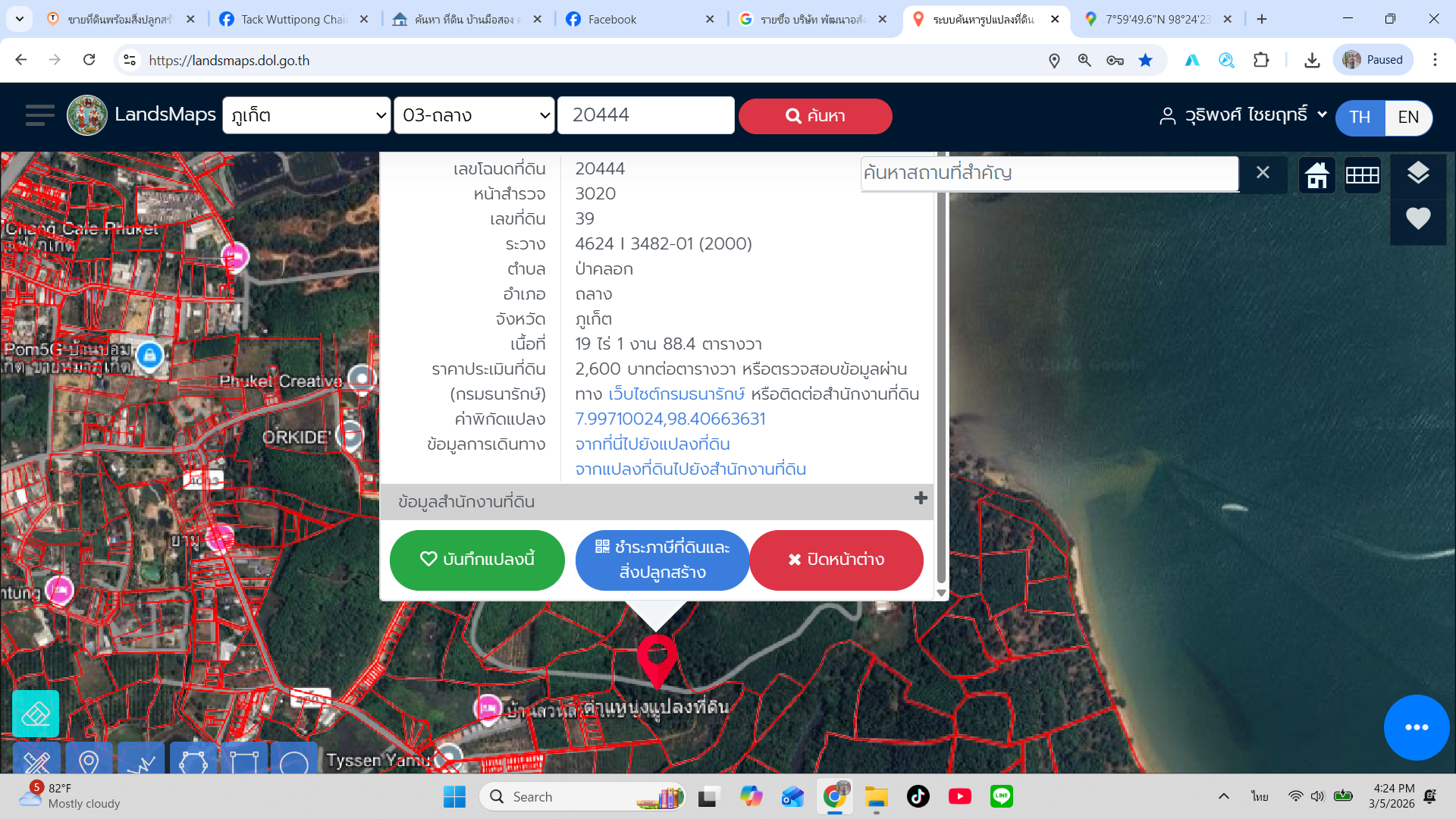
Task: Open the province dropdown showing ภูเก็ต
Action: tap(306, 115)
